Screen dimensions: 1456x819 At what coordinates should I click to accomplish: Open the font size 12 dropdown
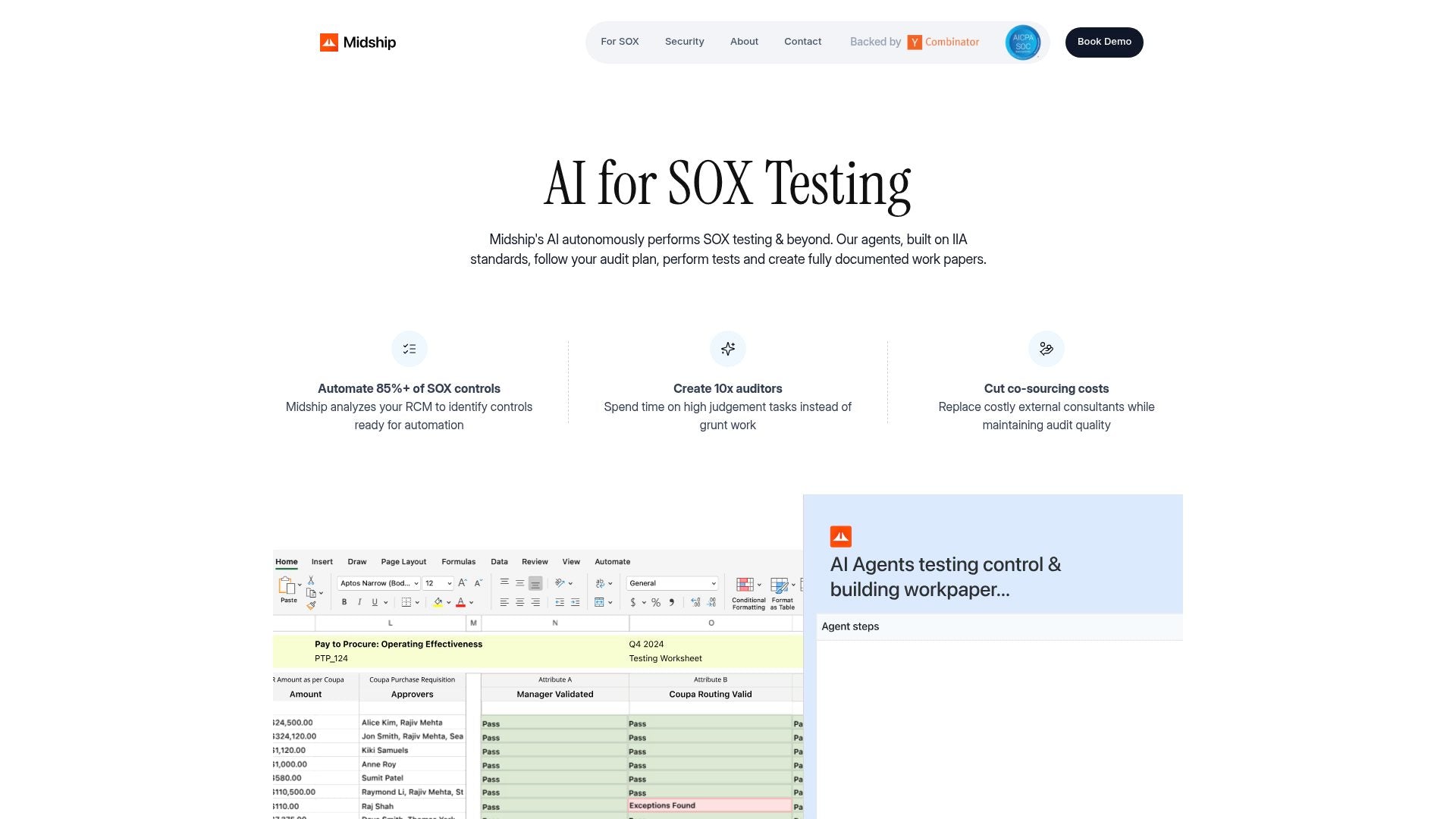(438, 584)
